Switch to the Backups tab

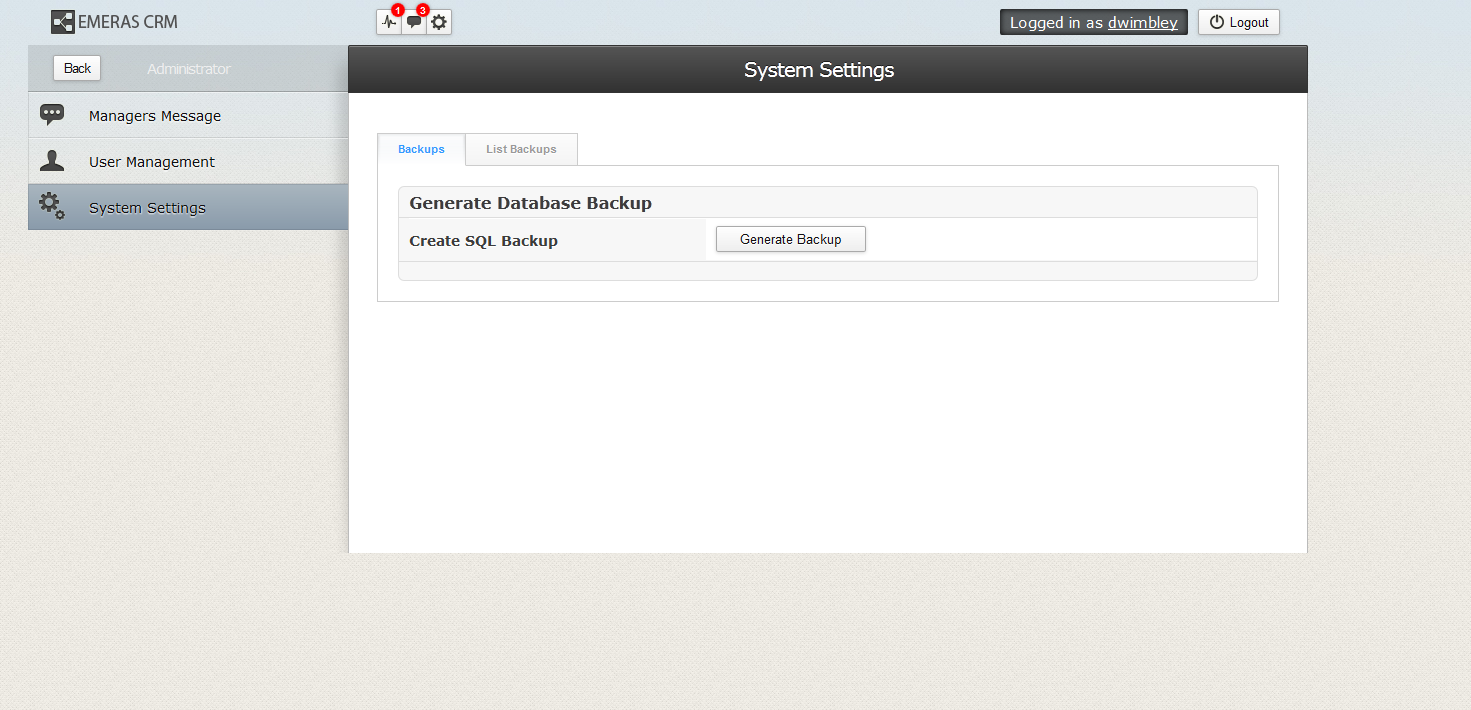click(x=421, y=149)
